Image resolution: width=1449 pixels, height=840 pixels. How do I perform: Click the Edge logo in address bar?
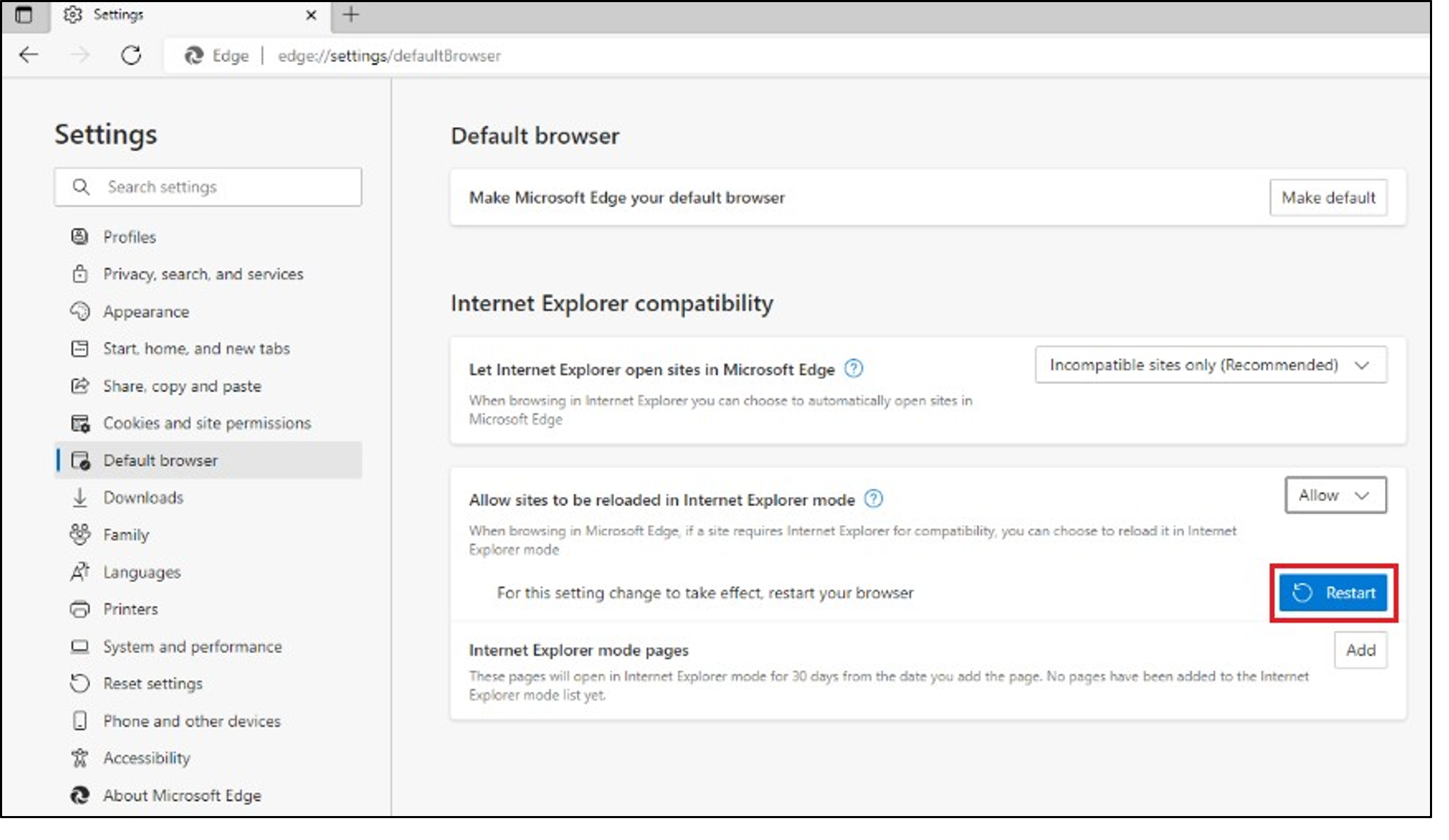click(194, 55)
